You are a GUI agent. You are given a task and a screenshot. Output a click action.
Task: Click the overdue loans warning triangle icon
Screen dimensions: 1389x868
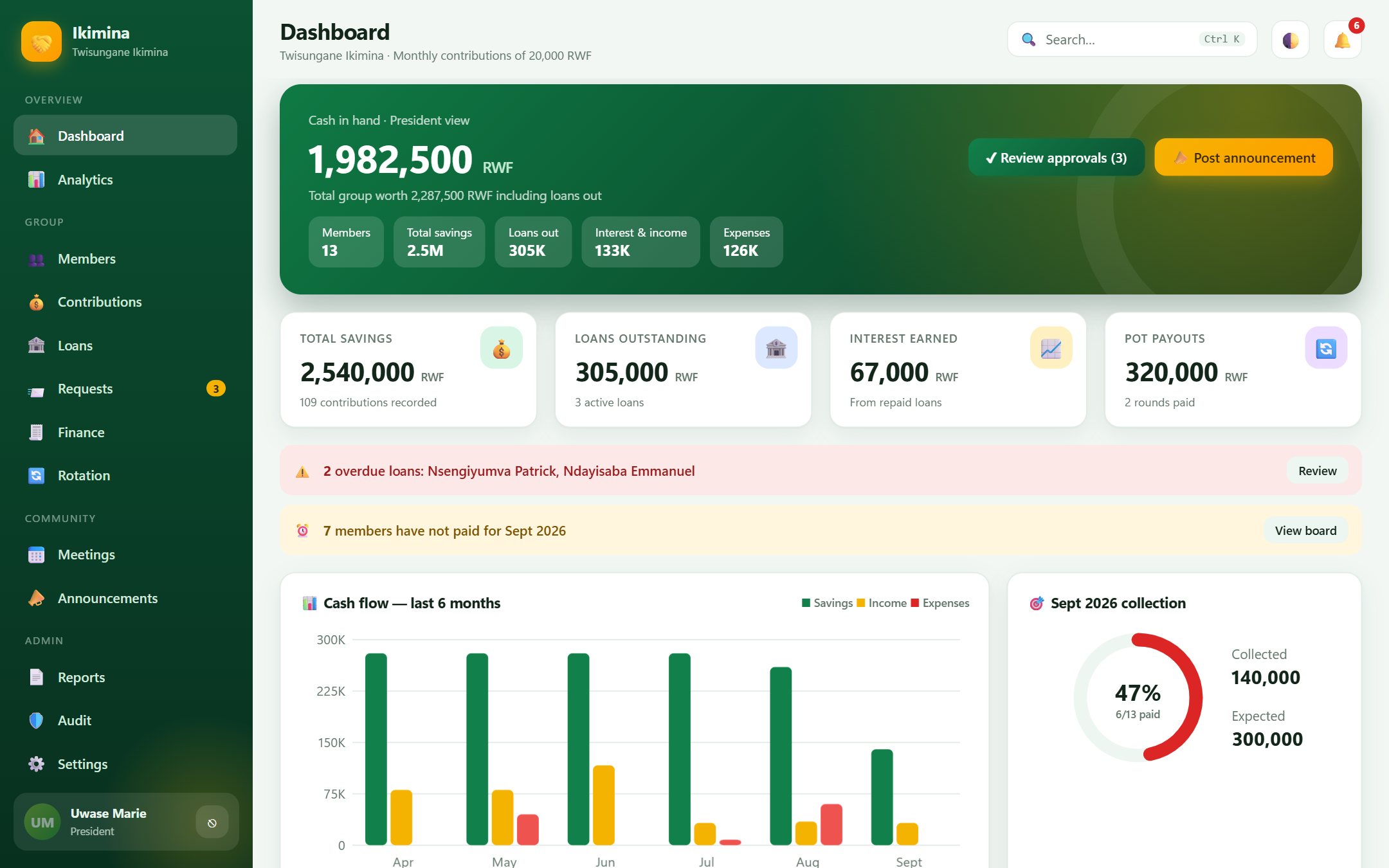point(302,472)
